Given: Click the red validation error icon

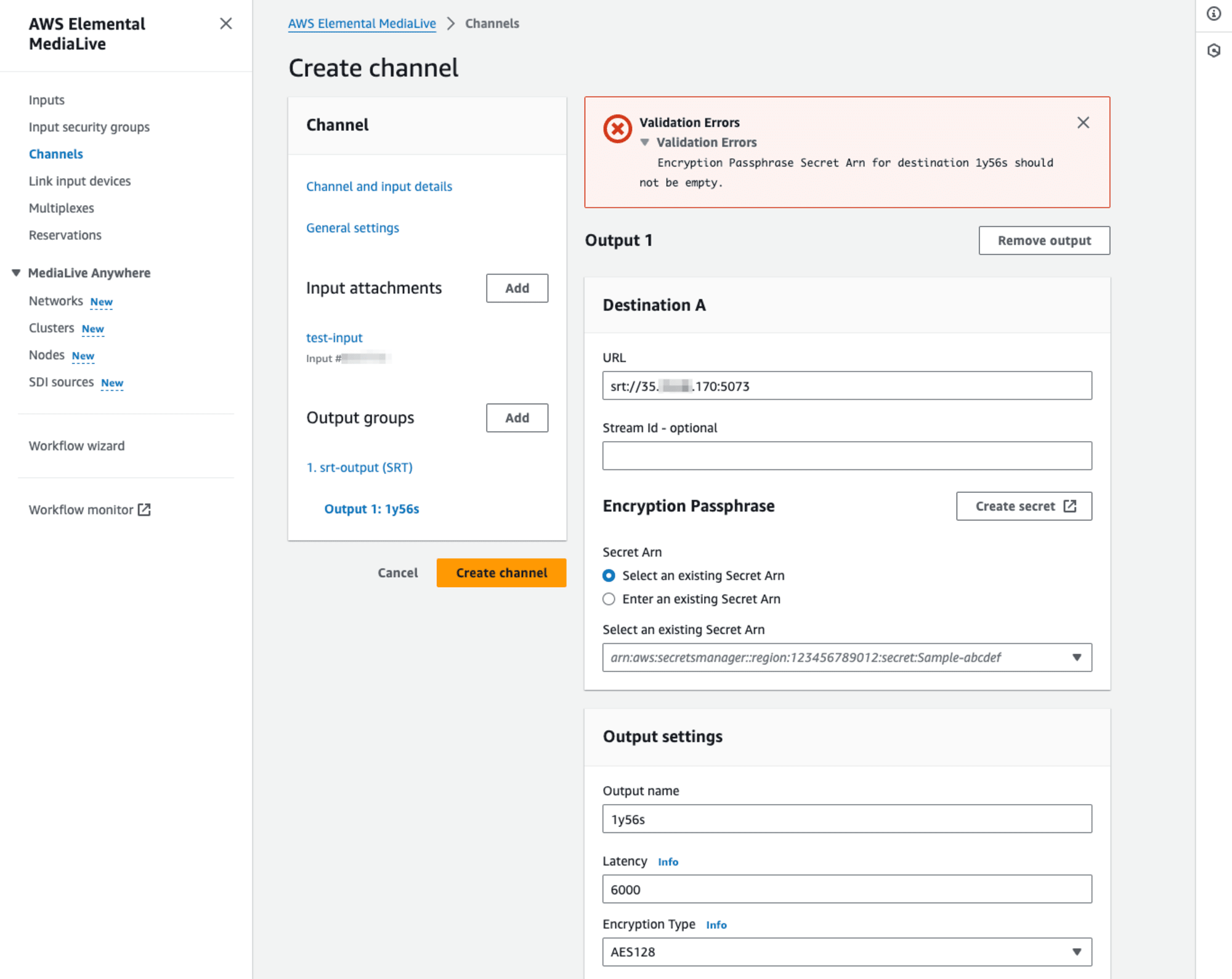Looking at the screenshot, I should [617, 129].
